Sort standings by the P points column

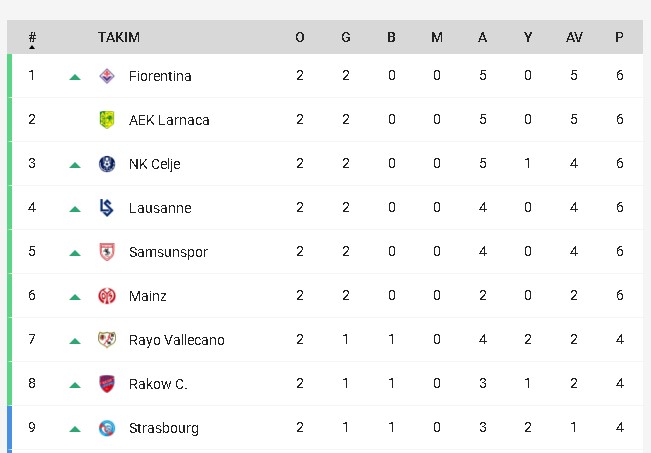coord(620,38)
